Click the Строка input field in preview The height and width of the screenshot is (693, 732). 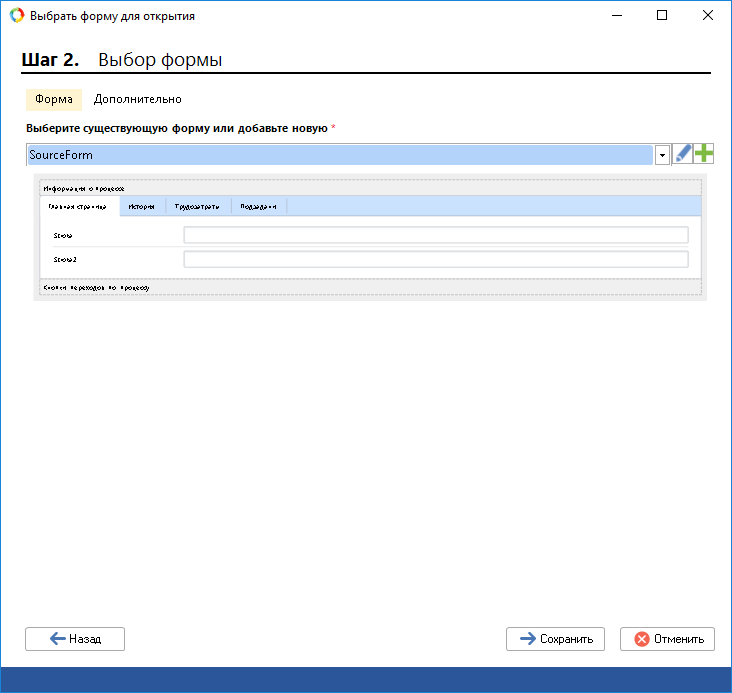coord(435,235)
